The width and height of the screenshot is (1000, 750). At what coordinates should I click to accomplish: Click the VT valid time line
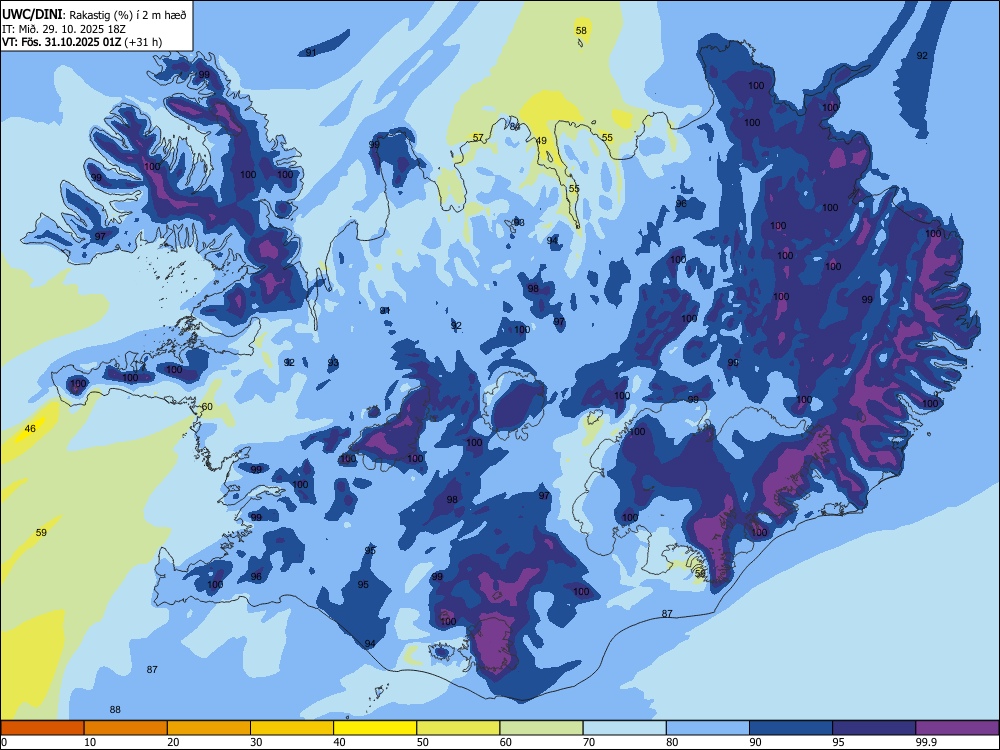click(82, 42)
